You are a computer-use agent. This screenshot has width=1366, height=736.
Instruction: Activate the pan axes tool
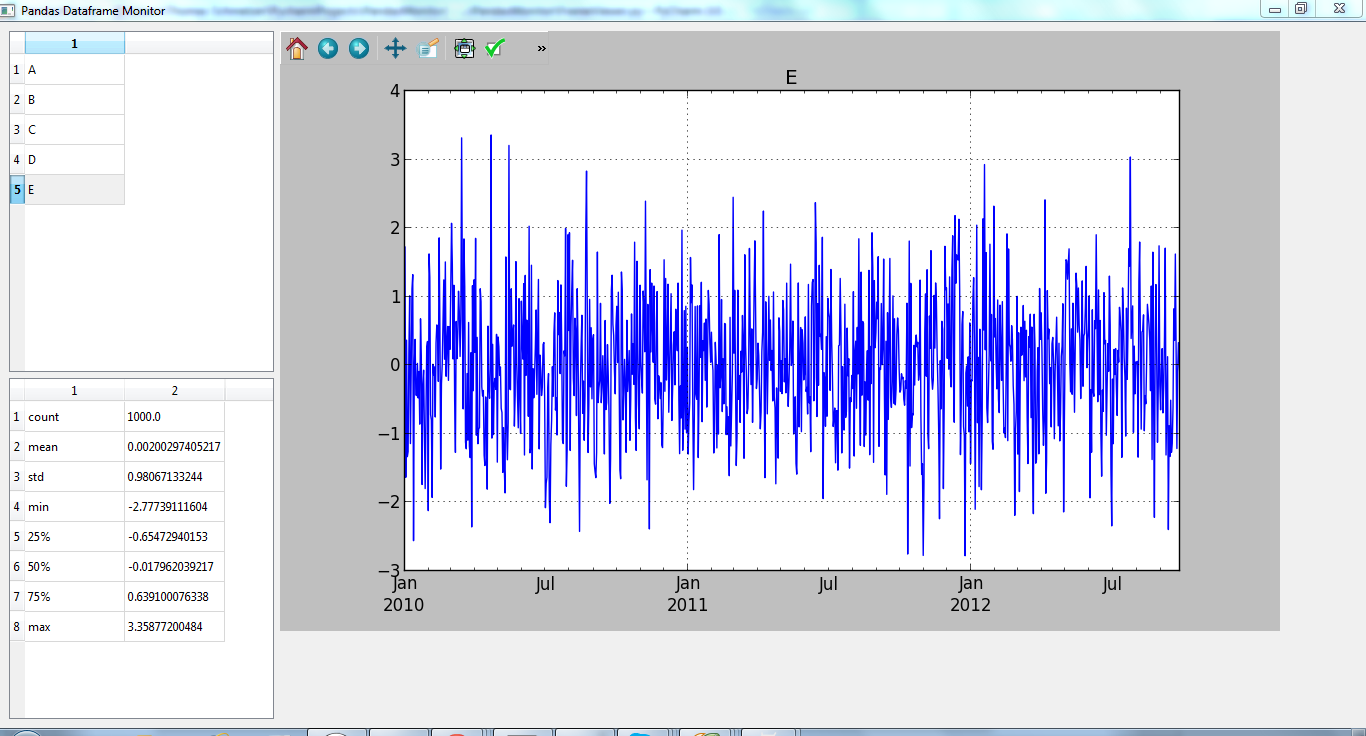[x=395, y=48]
